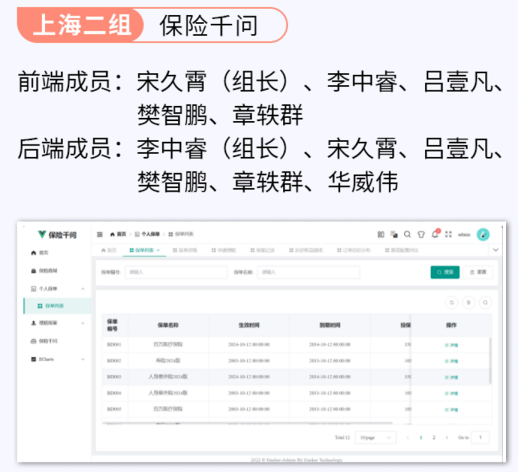Click the Total 12 pagination text
Image resolution: width=518 pixels, height=473 pixels.
click(342, 437)
